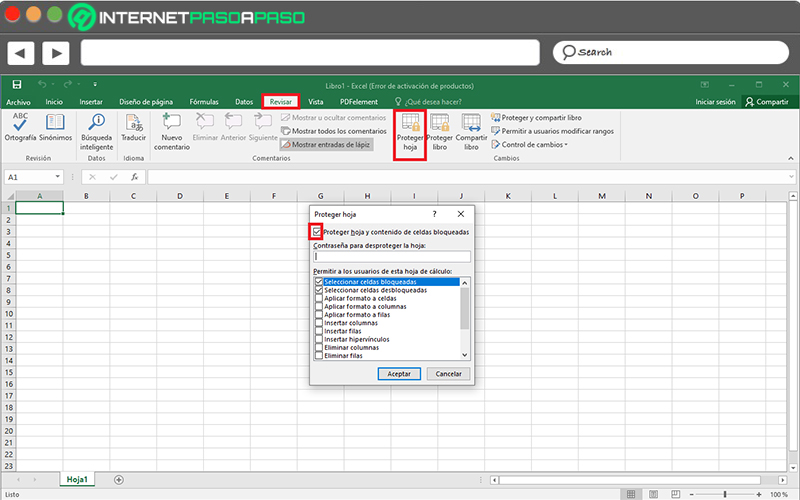
Task: Open ribbon display options button
Action: (x=705, y=85)
